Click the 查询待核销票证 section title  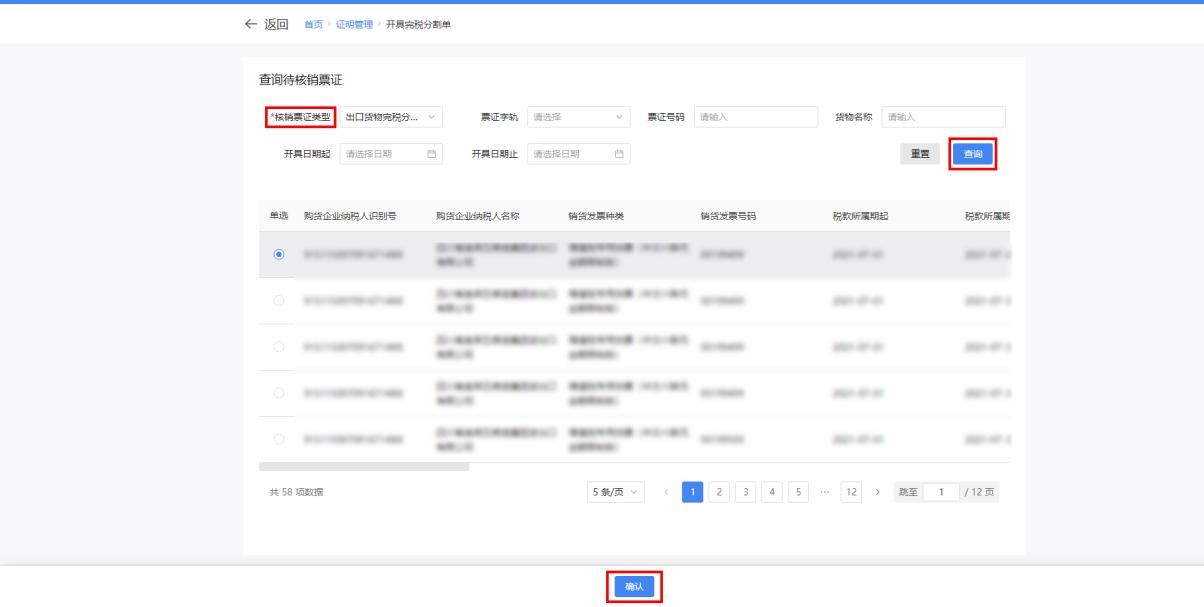tap(301, 78)
